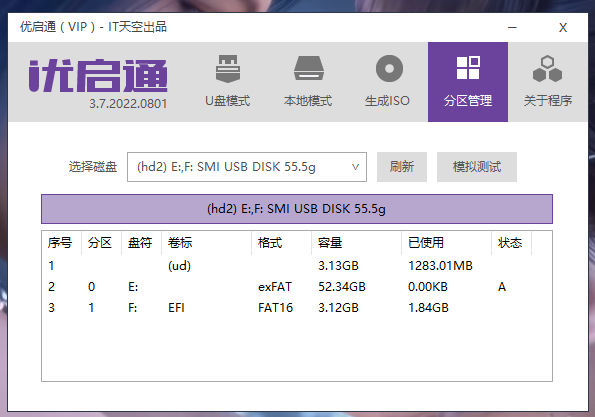The image size is (595, 417).
Task: Click the A status flag
Action: tap(502, 287)
